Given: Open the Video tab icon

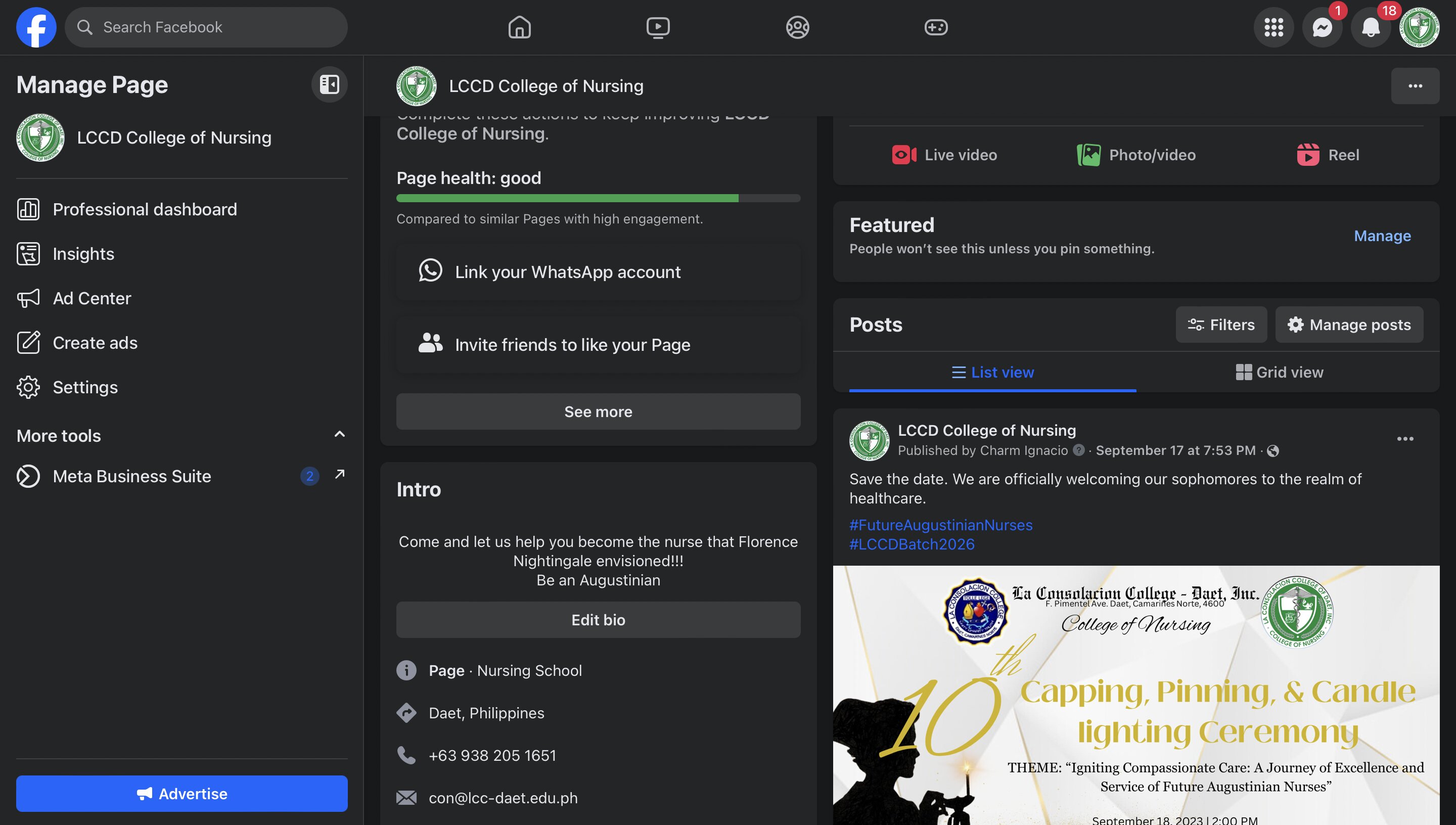Looking at the screenshot, I should [x=658, y=27].
